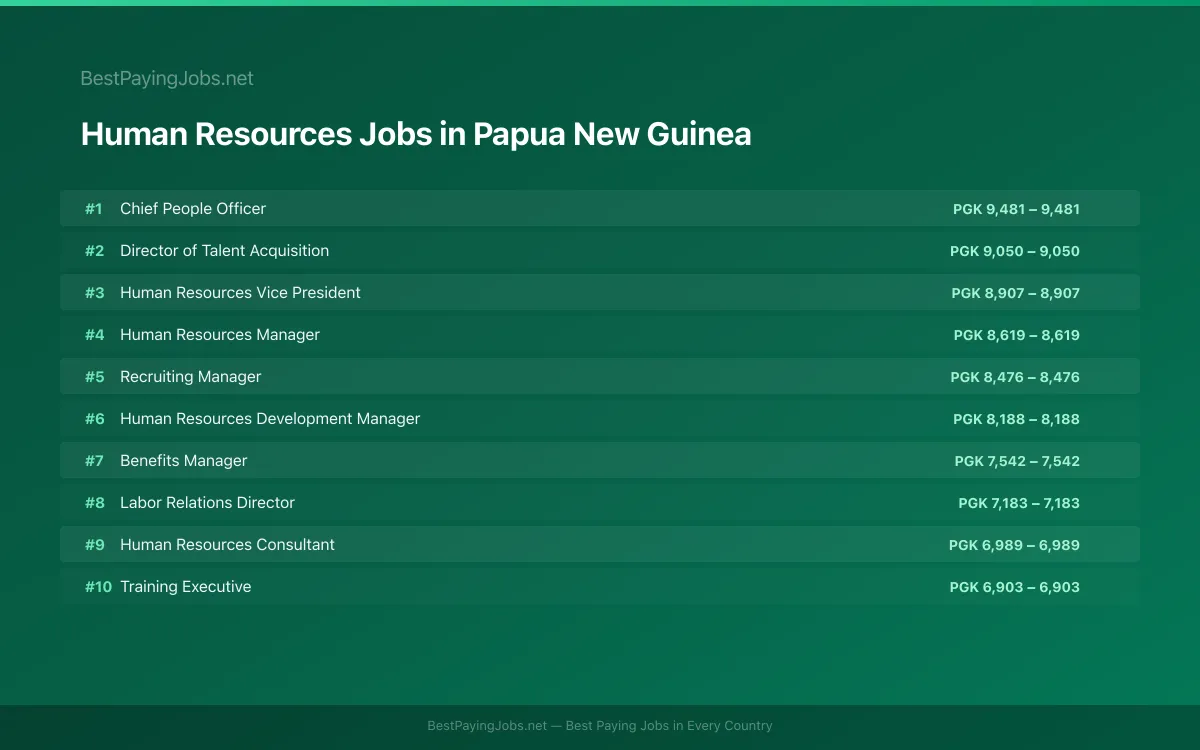Click the #7 rank number
The height and width of the screenshot is (750, 1200).
(94, 461)
